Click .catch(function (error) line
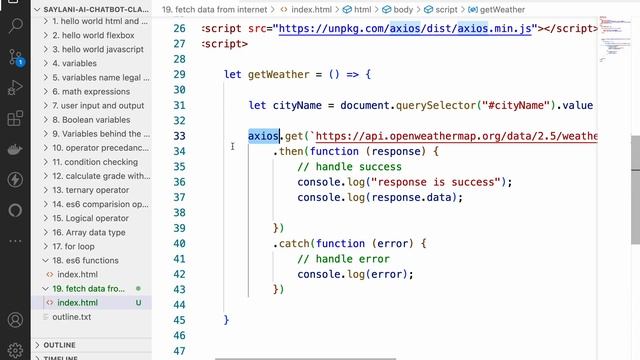640x360 pixels. [x=349, y=244]
